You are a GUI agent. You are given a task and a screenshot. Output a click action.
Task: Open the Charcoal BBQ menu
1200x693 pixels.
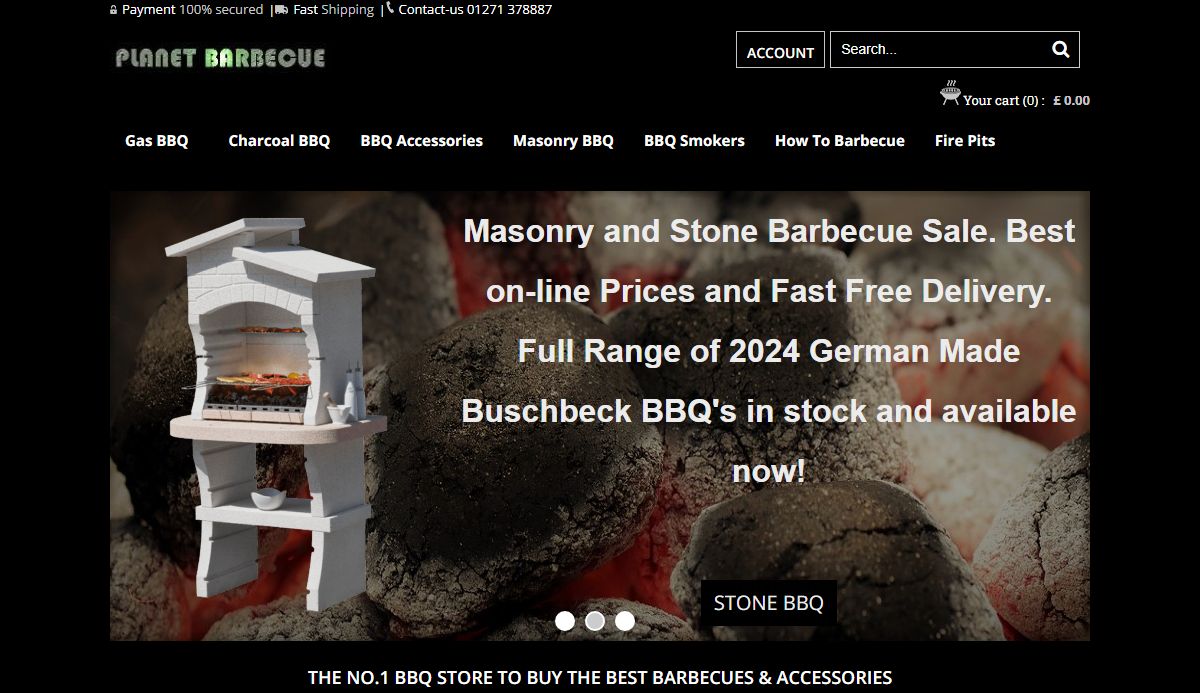(279, 141)
